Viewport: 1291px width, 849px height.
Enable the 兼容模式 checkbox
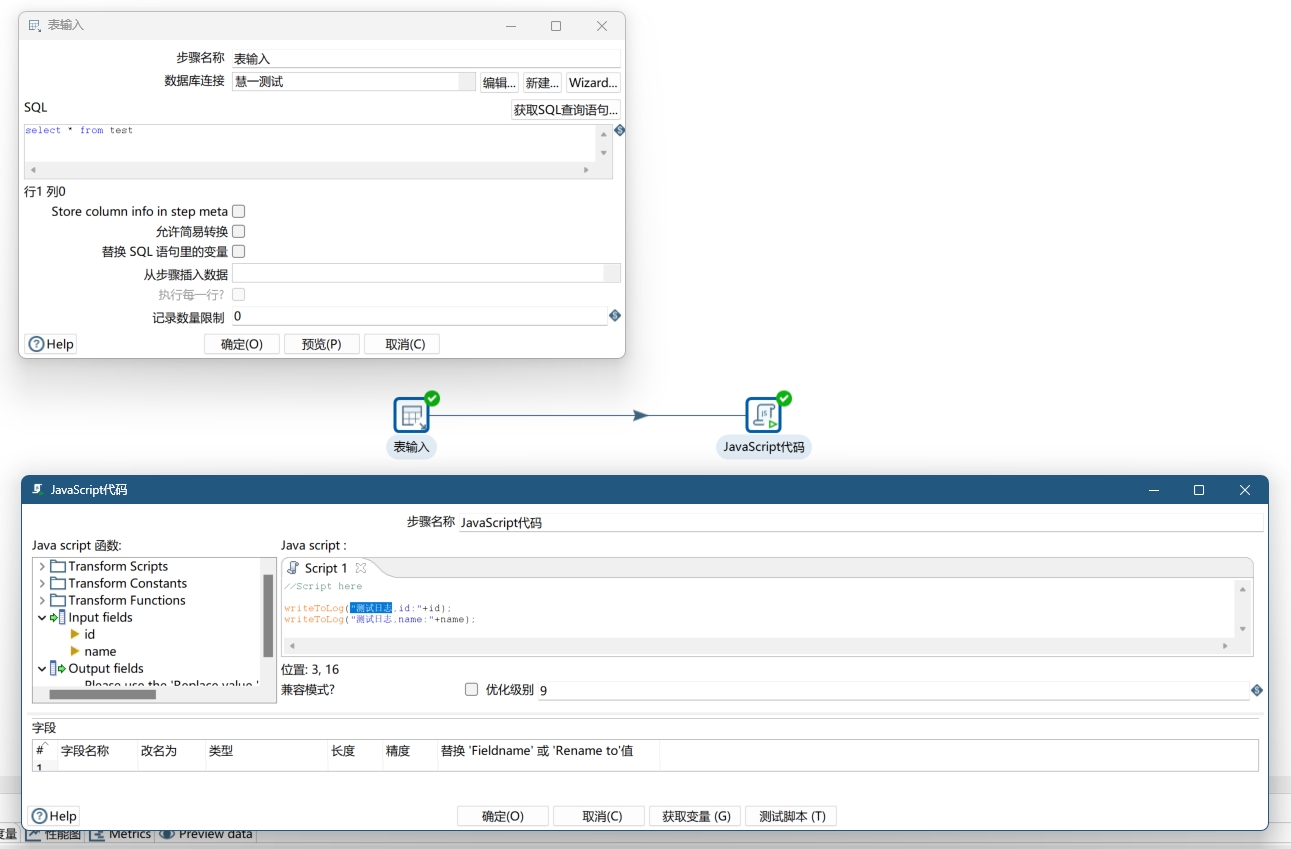click(x=472, y=689)
